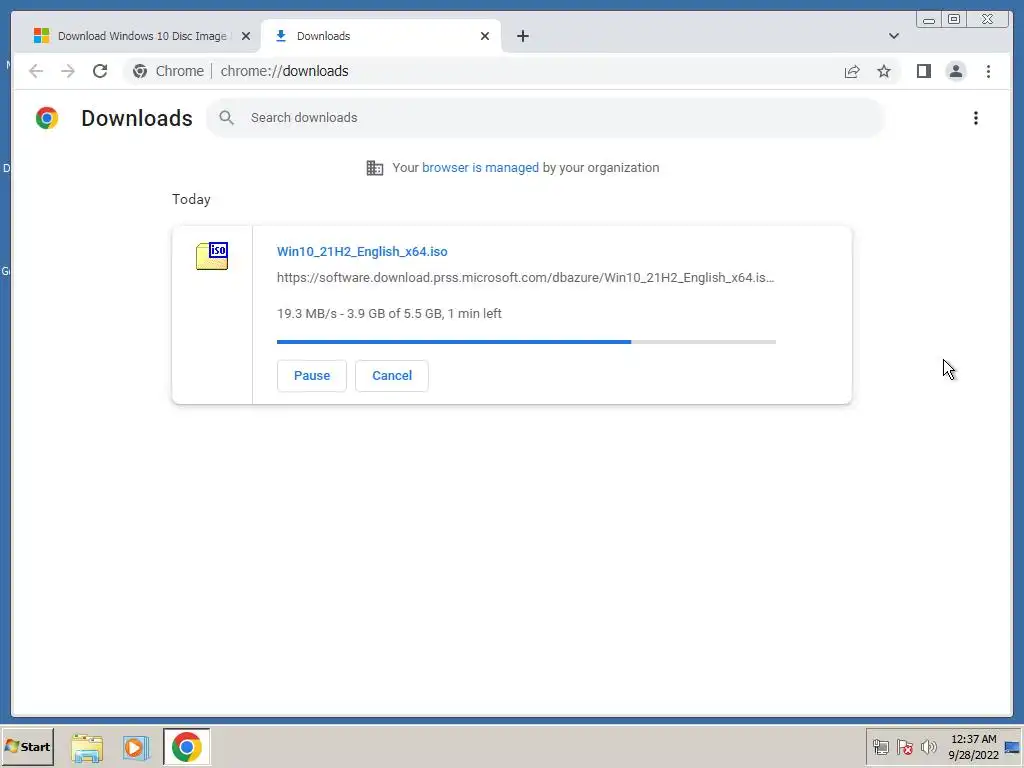Open Windows Explorer from taskbar

(x=87, y=747)
